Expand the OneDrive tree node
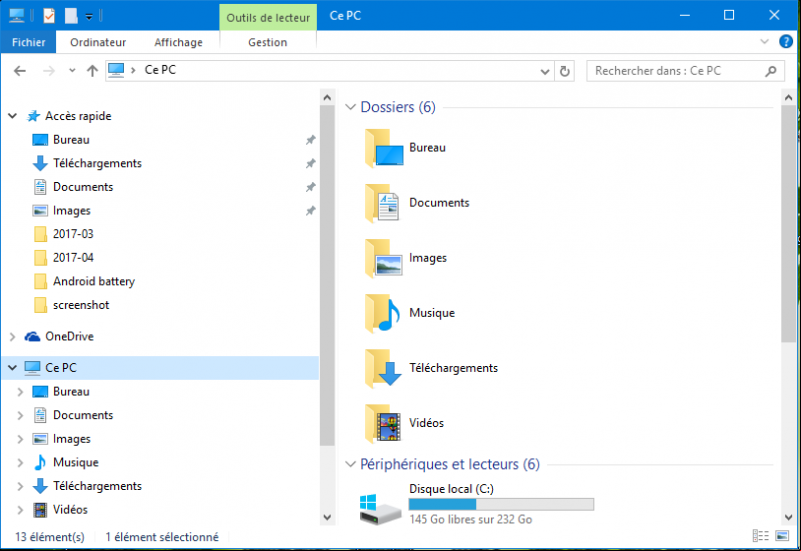This screenshot has width=801, height=551. 13,337
